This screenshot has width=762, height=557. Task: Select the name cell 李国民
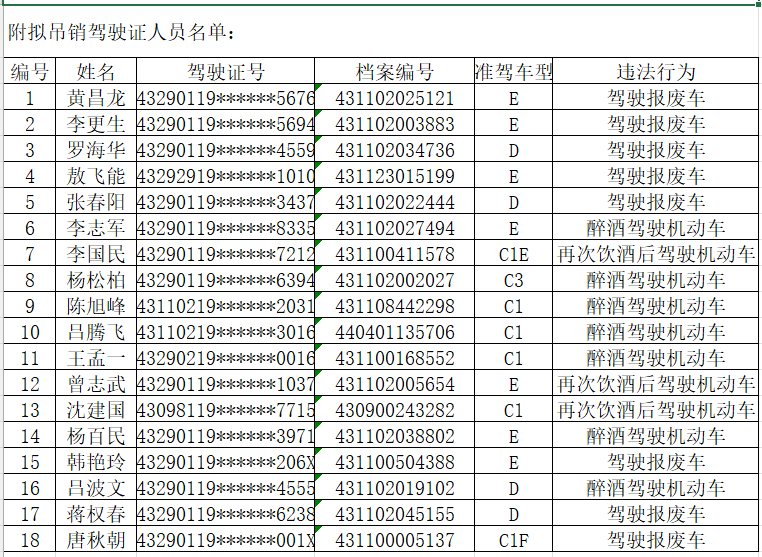tap(96, 254)
